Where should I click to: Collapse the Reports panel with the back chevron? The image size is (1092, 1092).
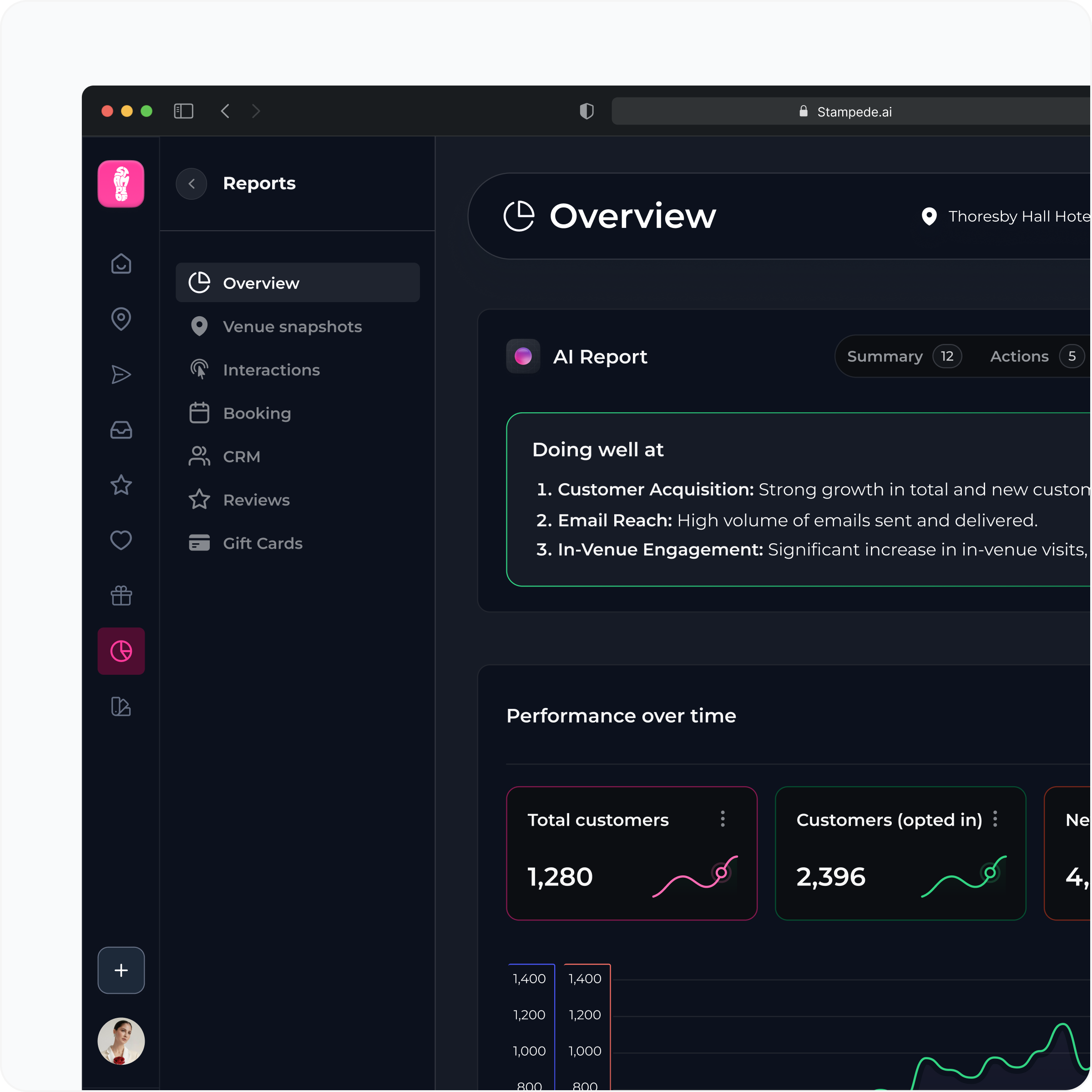[x=192, y=184]
